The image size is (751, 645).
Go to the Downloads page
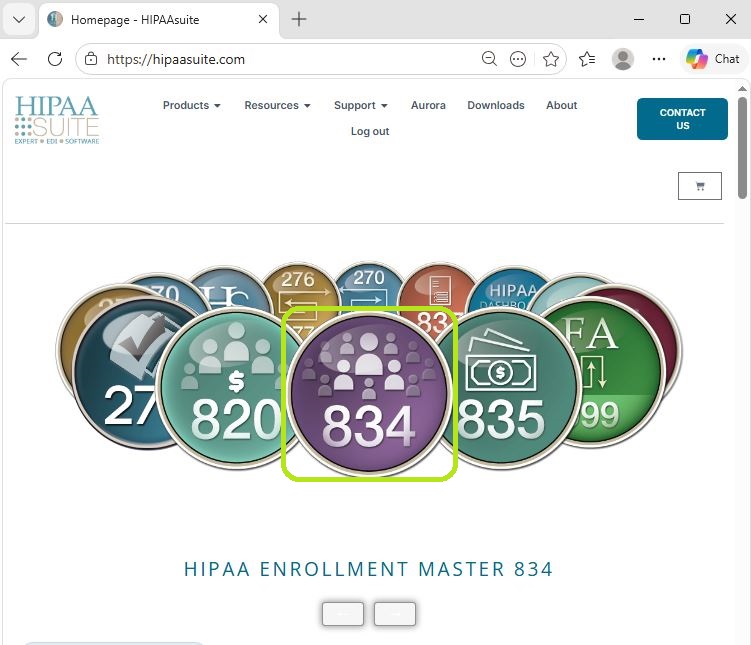click(x=496, y=105)
